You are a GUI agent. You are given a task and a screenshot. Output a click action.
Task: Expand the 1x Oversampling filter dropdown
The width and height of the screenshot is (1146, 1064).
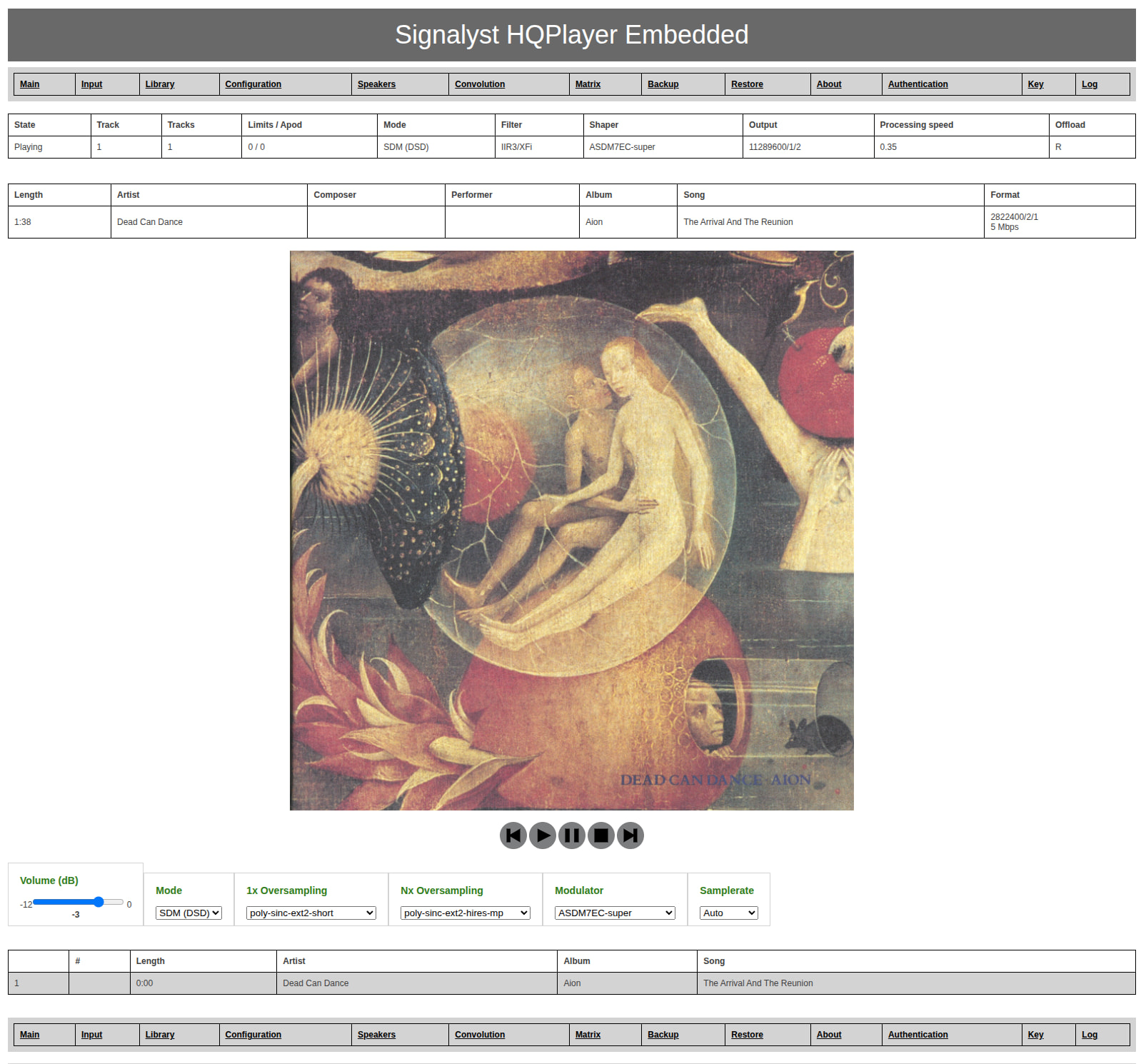pos(311,913)
